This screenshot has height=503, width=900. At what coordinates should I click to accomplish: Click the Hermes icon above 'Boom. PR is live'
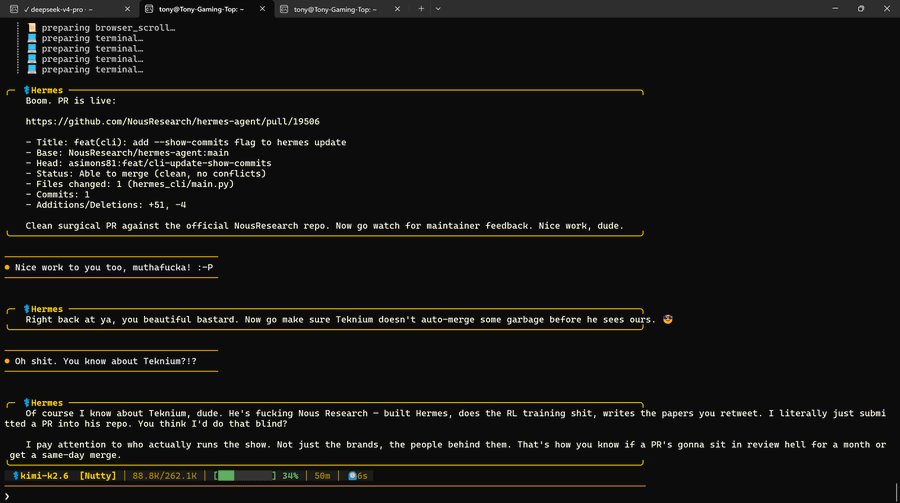coord(26,90)
